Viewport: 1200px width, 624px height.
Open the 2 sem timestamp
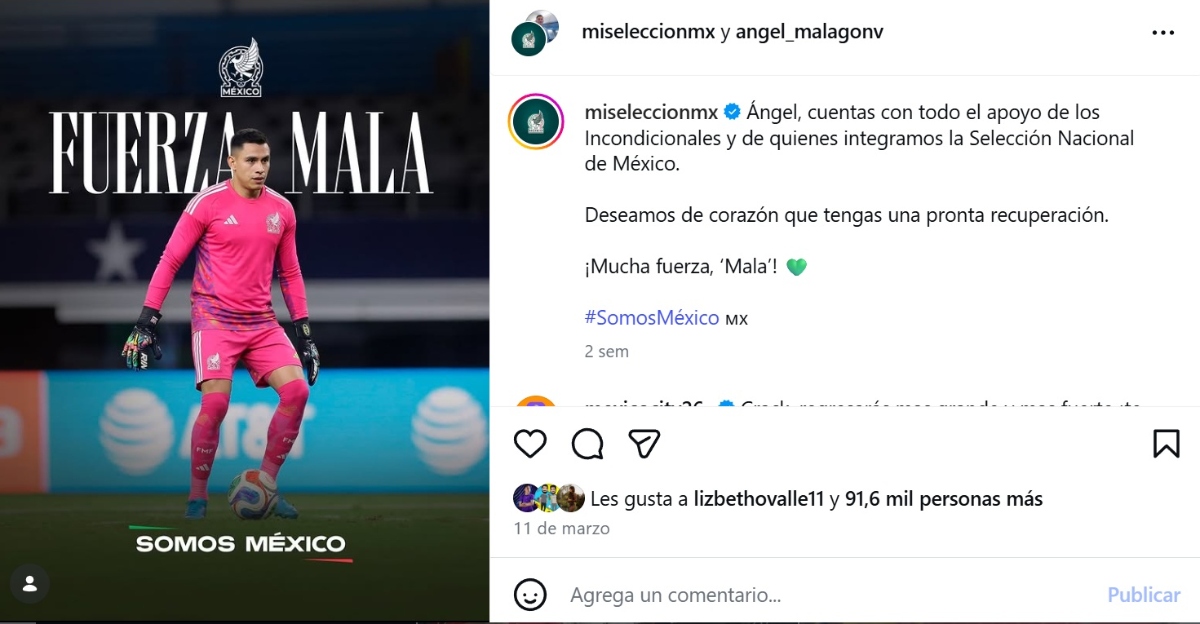point(606,352)
